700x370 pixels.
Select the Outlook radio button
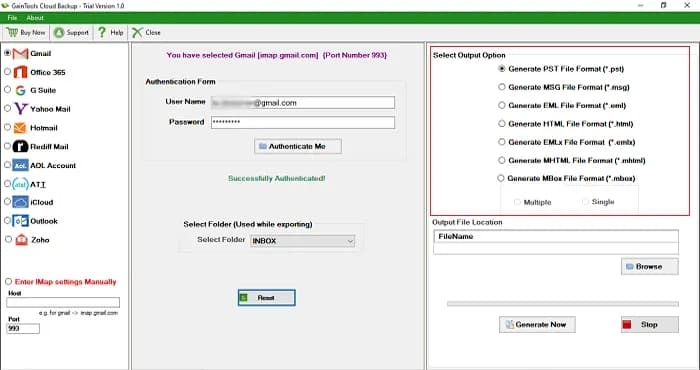point(8,220)
